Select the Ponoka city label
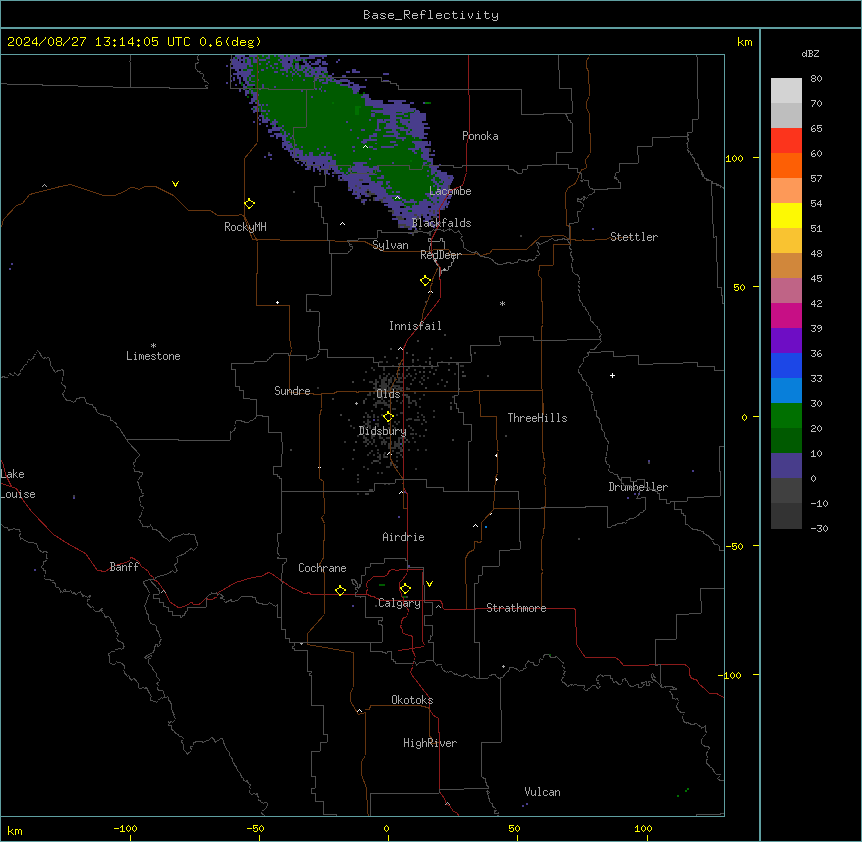The width and height of the screenshot is (862, 842). 480,136
